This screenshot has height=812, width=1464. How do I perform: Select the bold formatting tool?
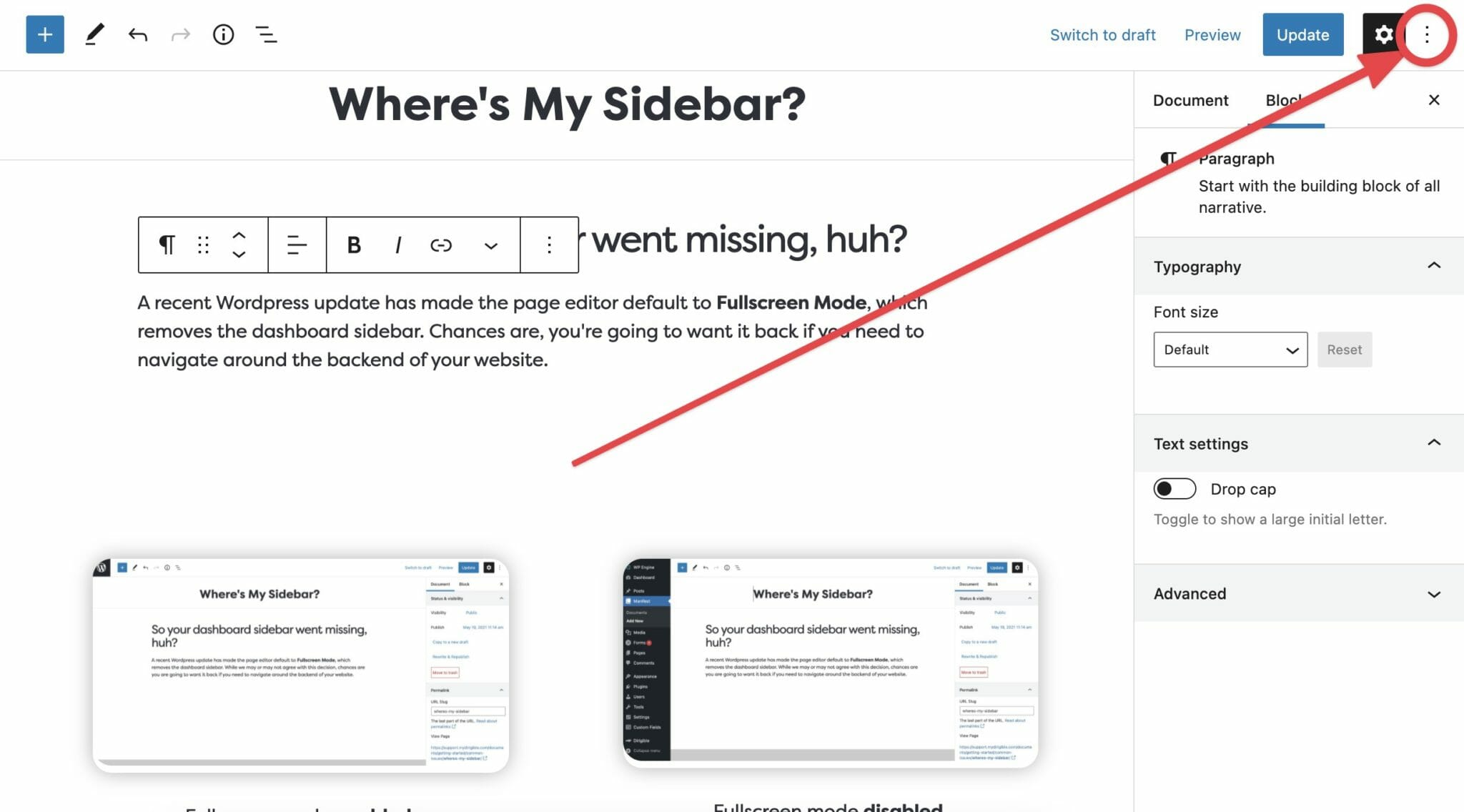pyautogui.click(x=352, y=244)
